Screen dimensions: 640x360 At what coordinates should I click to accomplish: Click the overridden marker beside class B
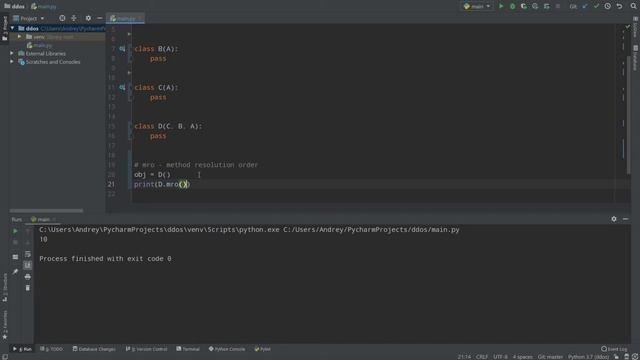(x=122, y=49)
